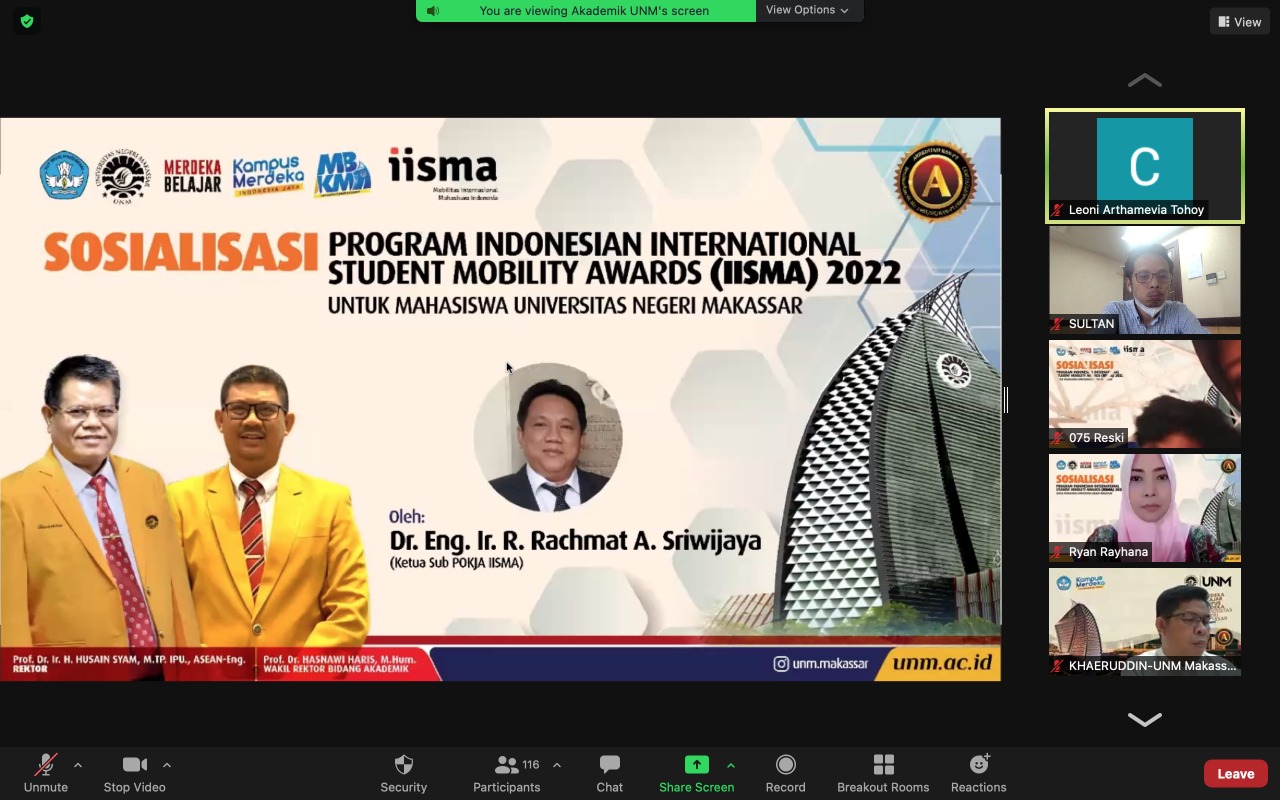Click the View layout button
This screenshot has height=800, width=1280.
[1240, 22]
